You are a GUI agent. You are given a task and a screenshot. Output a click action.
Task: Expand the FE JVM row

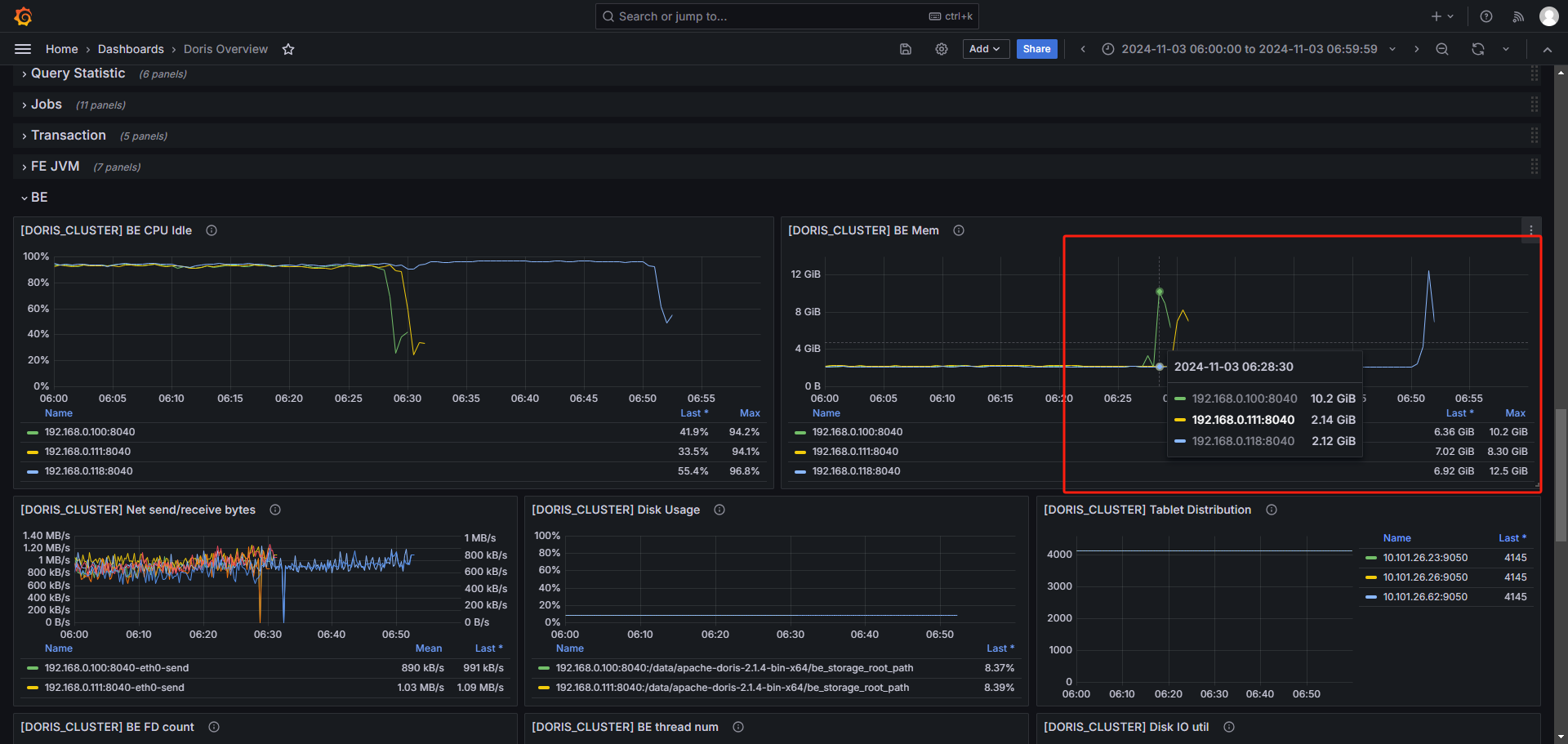pyautogui.click(x=55, y=167)
